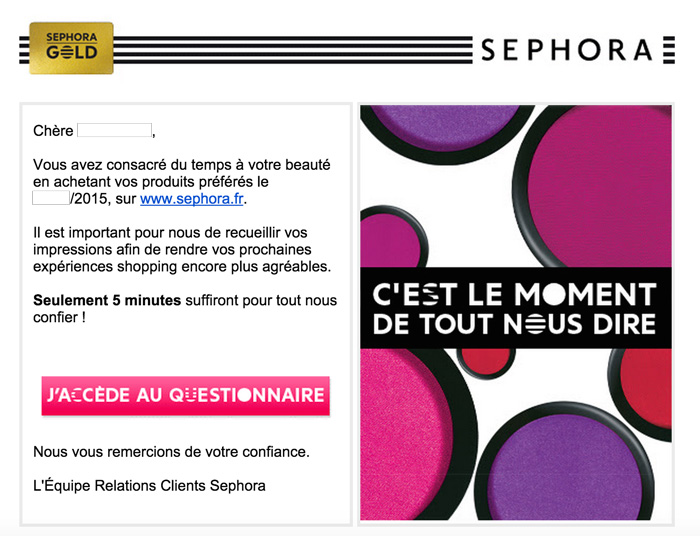Image resolution: width=700 pixels, height=536 pixels.
Task: Click the SEPHORA wordmark logo
Action: pyautogui.click(x=567, y=50)
